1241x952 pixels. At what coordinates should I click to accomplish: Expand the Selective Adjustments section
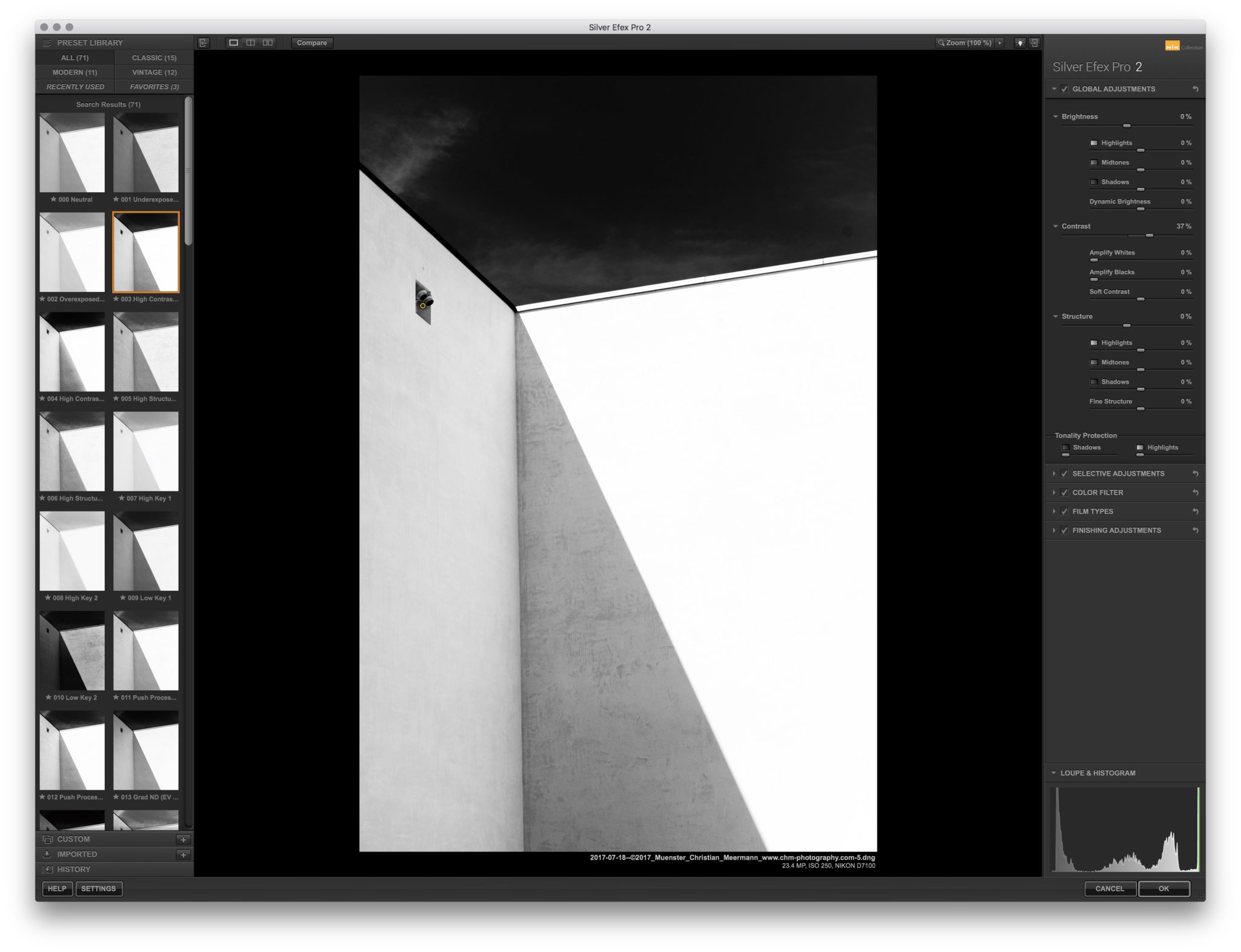[1054, 474]
